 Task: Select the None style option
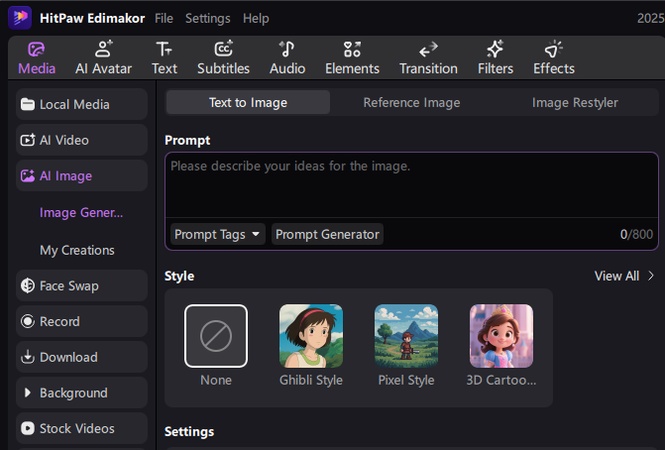(216, 336)
